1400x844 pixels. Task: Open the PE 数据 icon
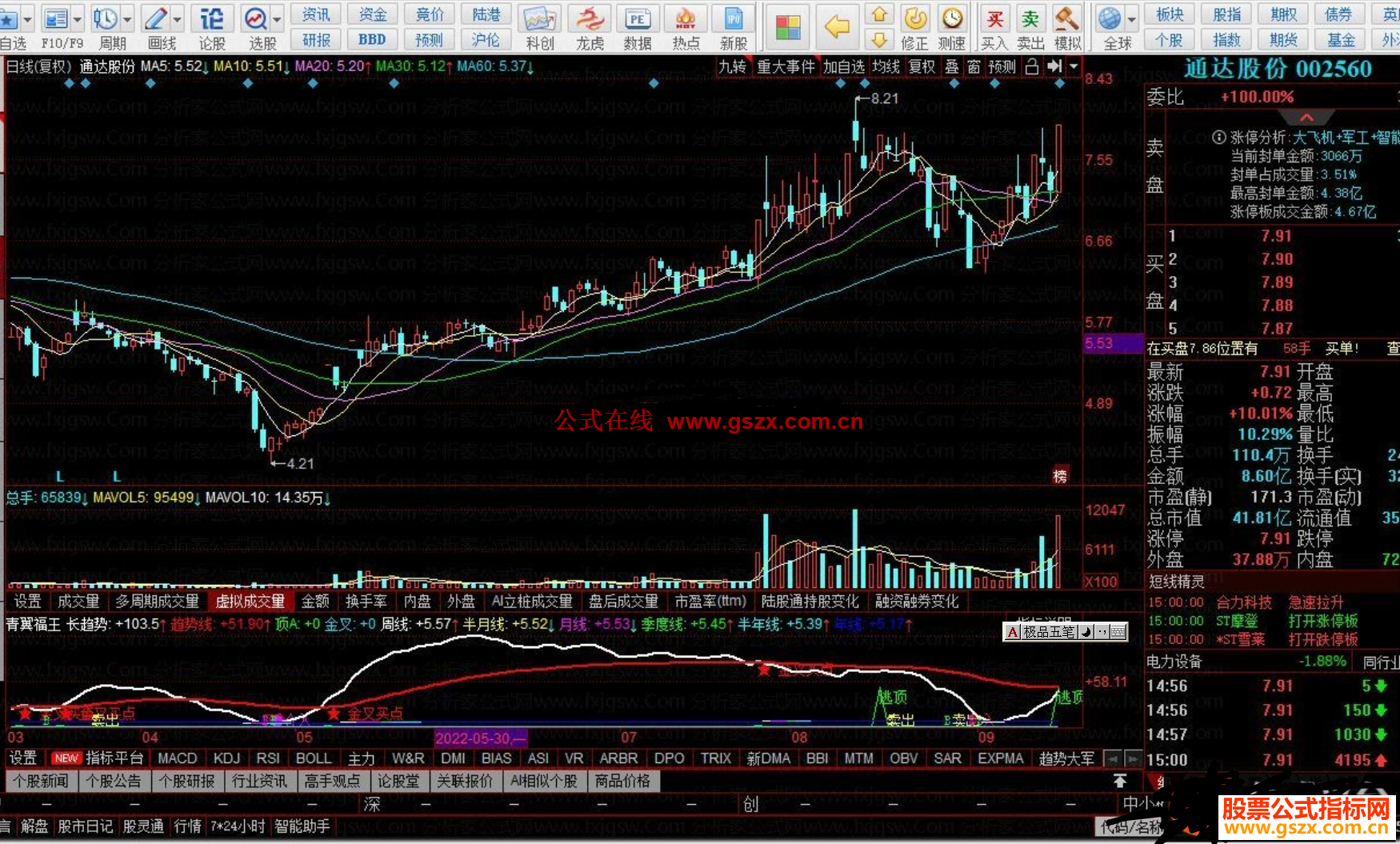(x=638, y=18)
